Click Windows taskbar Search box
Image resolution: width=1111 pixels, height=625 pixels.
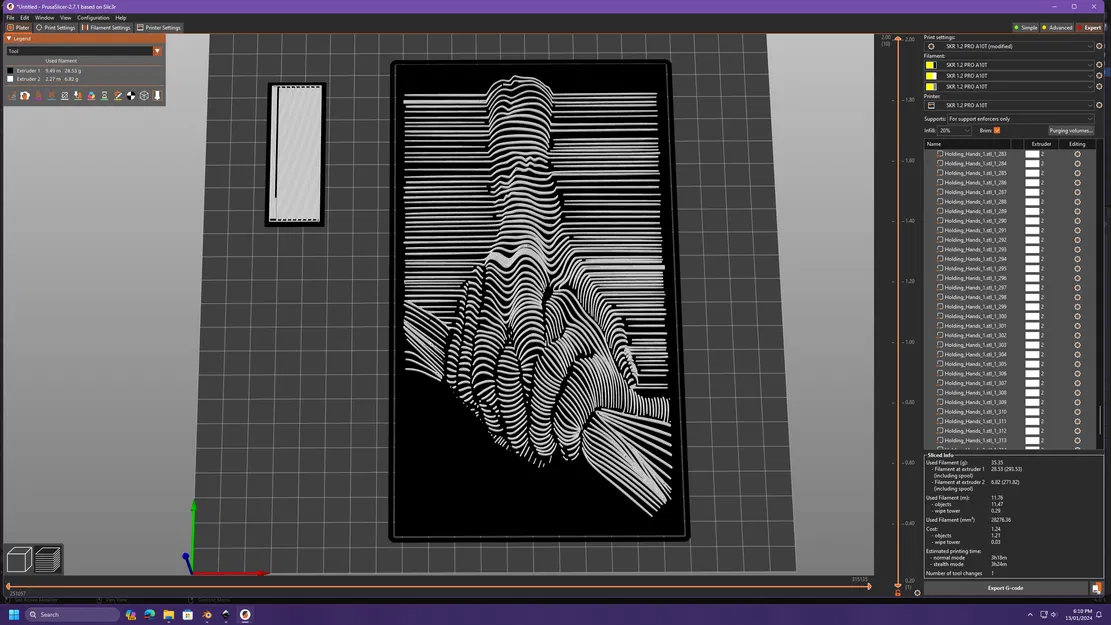(x=72, y=614)
